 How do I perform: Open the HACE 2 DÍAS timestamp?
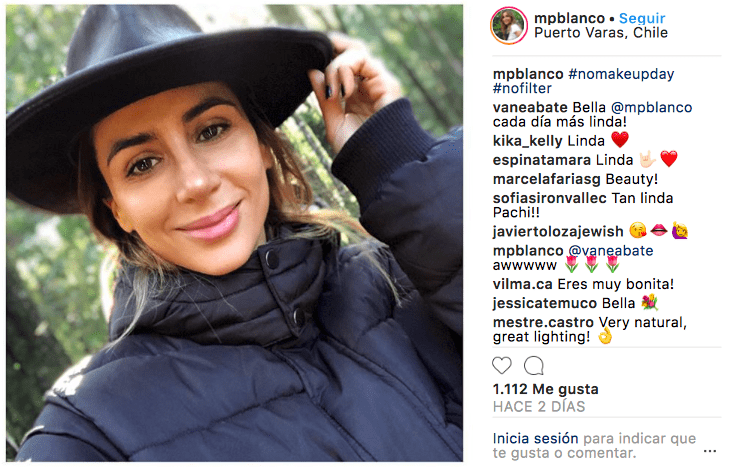pos(539,407)
